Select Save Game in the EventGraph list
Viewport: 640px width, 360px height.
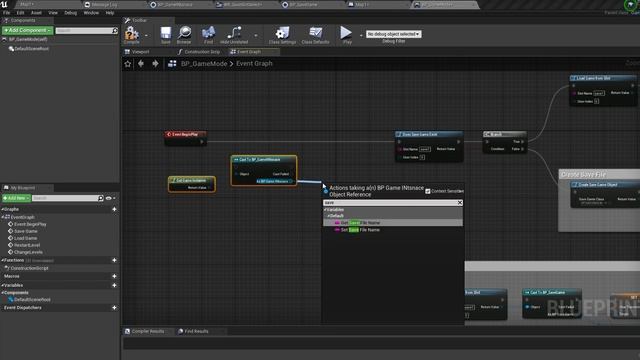25,231
